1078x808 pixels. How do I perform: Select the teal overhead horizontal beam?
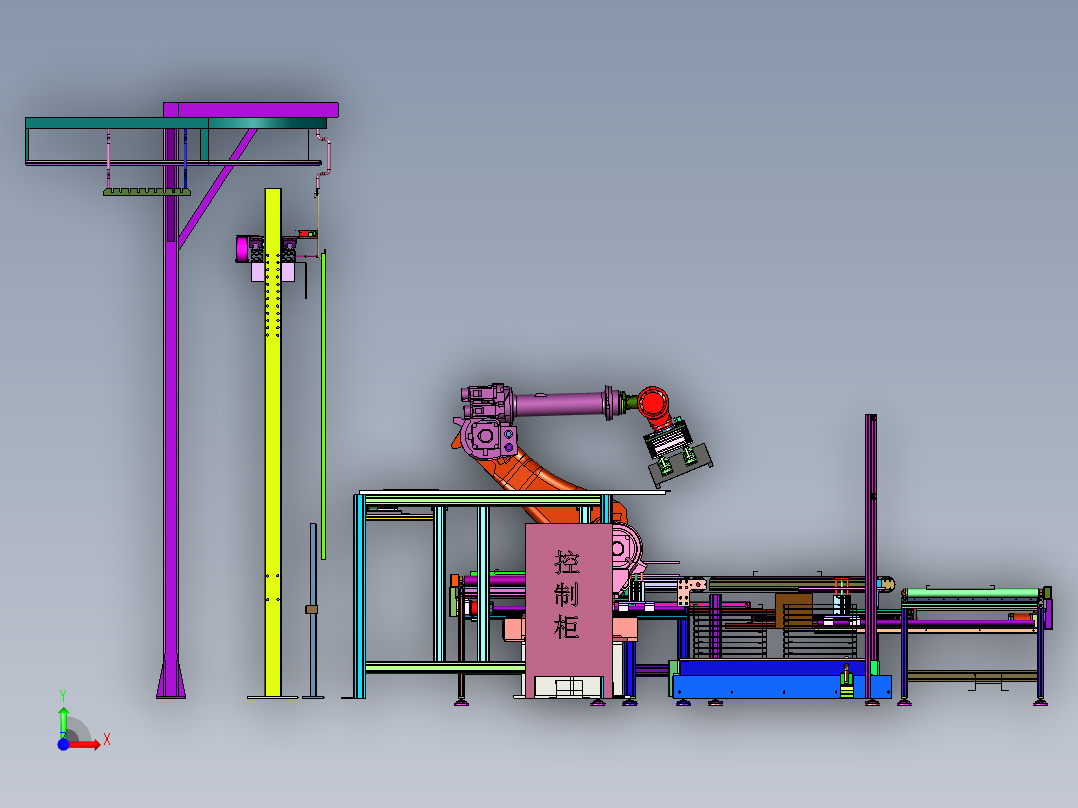176,123
